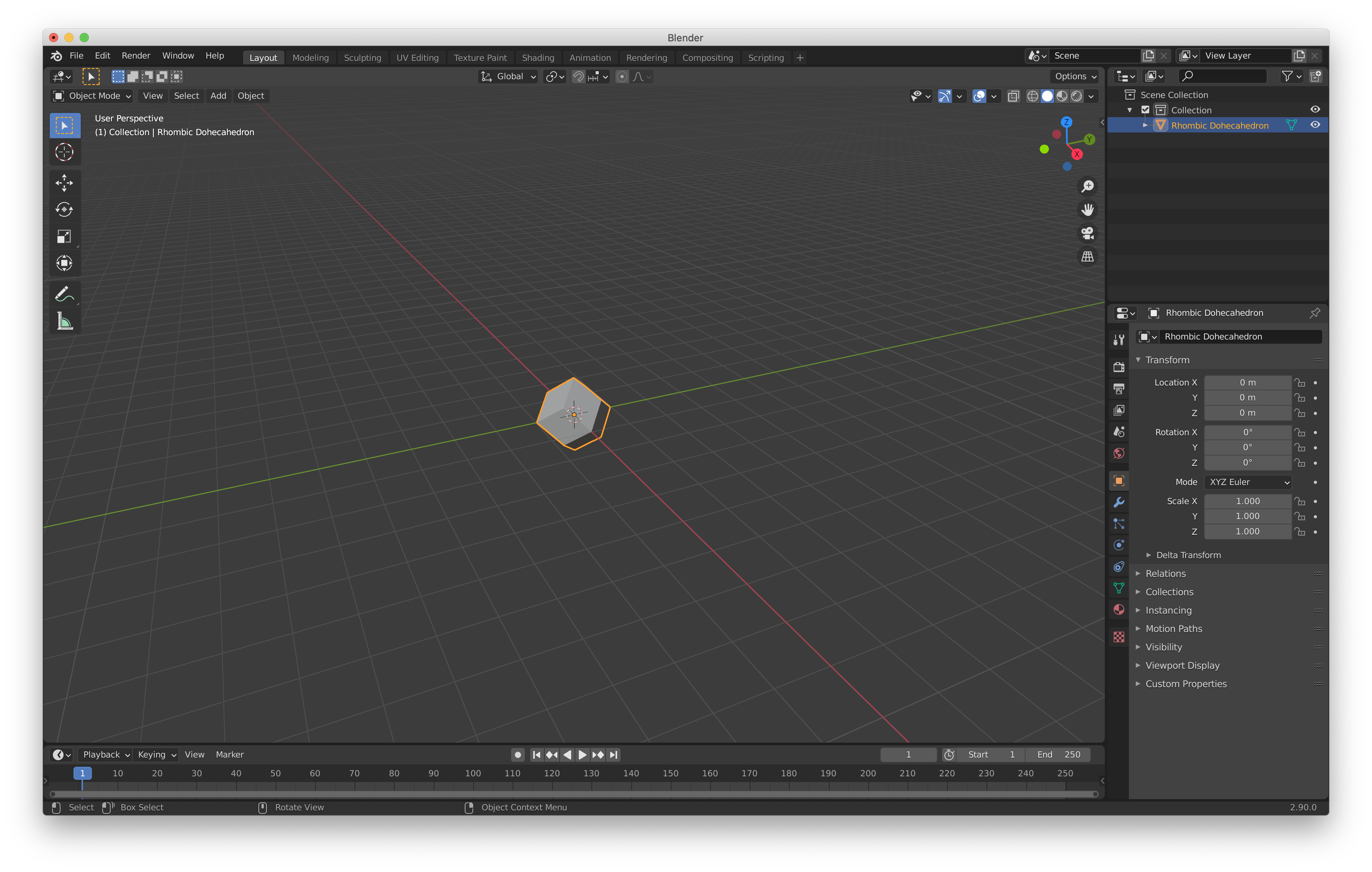1372x872 pixels.
Task: Open the Material properties tab
Action: click(x=1119, y=609)
